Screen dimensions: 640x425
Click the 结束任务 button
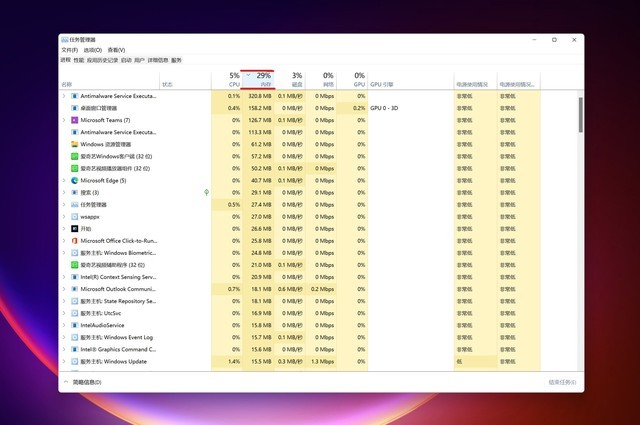point(562,382)
